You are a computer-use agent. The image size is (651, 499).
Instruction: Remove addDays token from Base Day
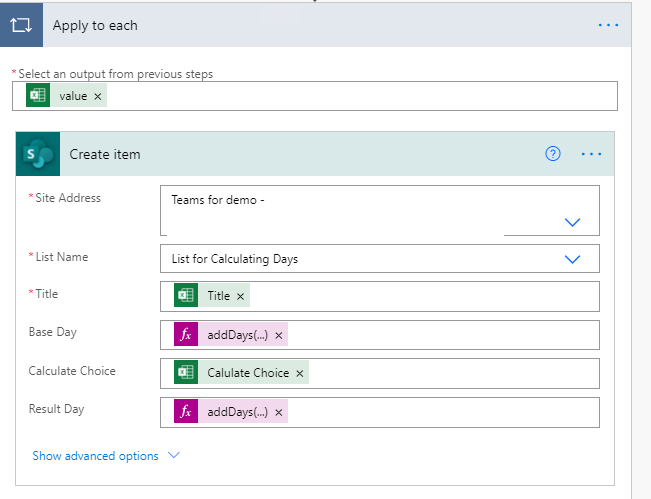tap(279, 335)
